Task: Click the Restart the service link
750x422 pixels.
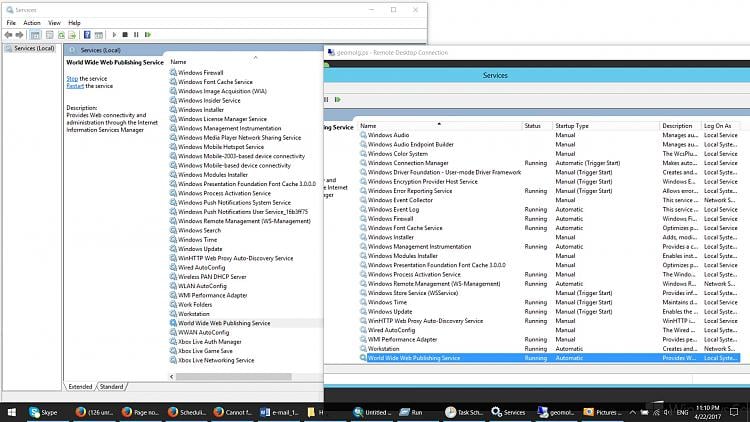Action: pyautogui.click(x=75, y=86)
